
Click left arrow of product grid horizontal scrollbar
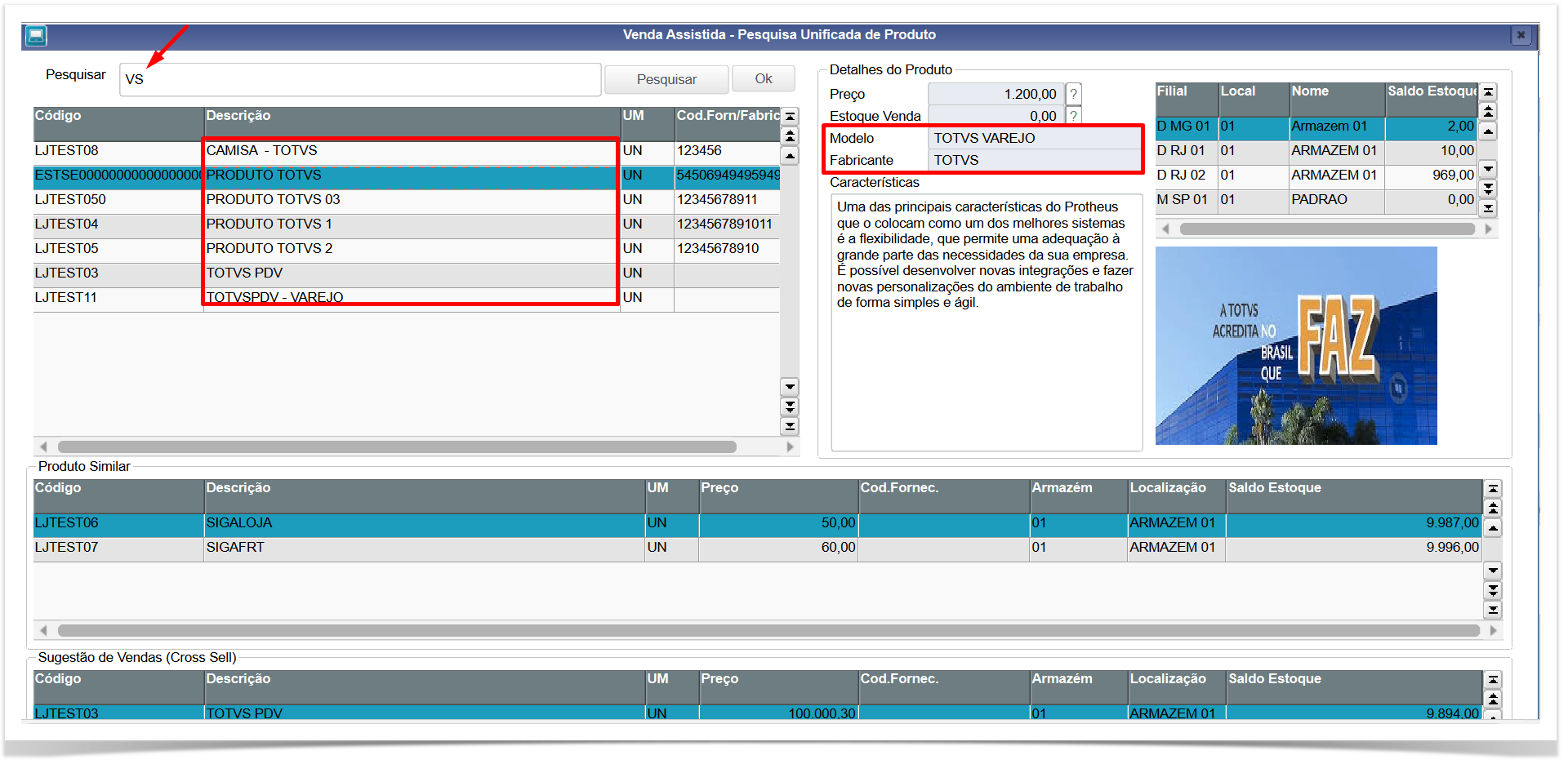coord(43,446)
